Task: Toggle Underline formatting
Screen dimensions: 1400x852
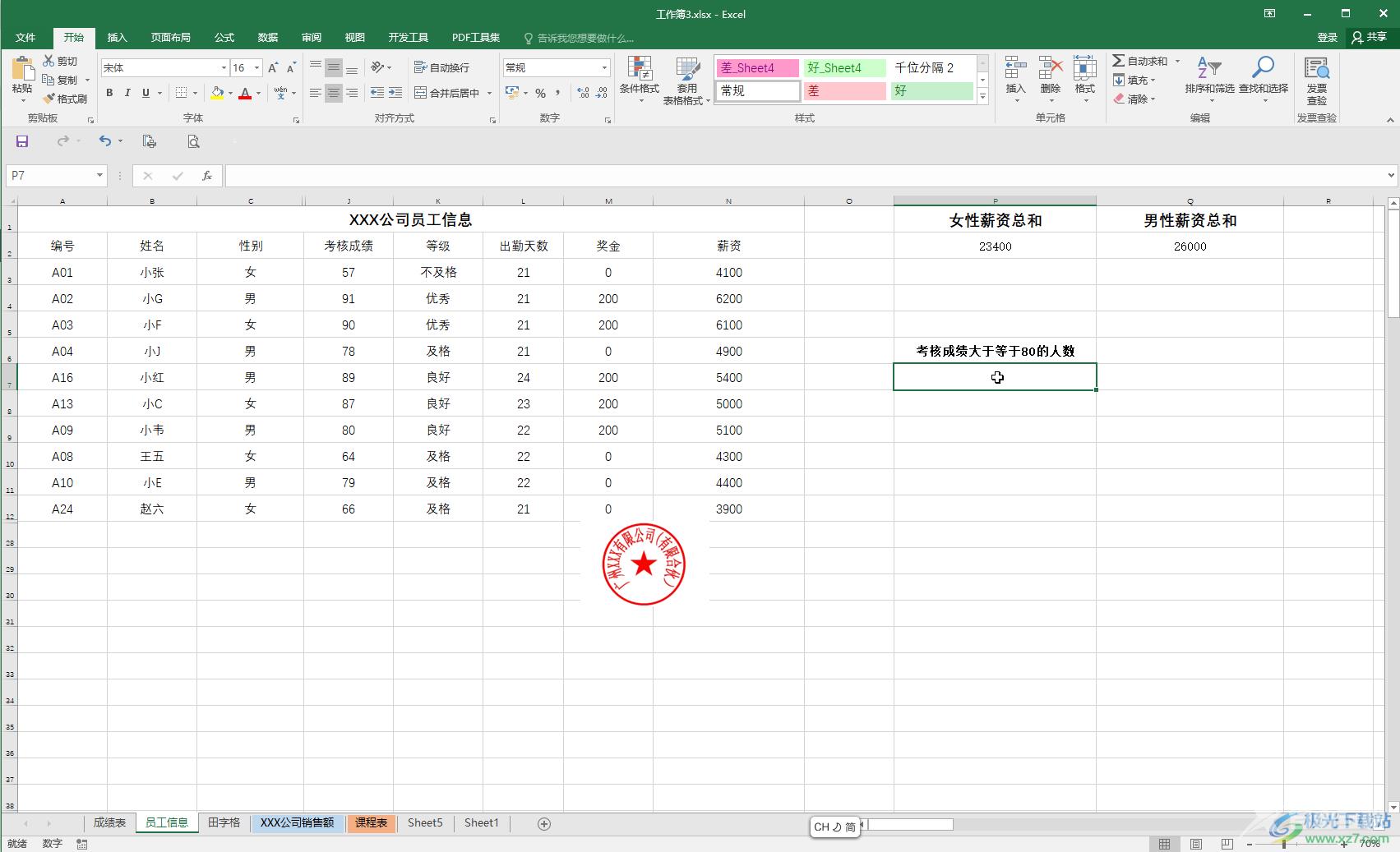Action: point(146,93)
